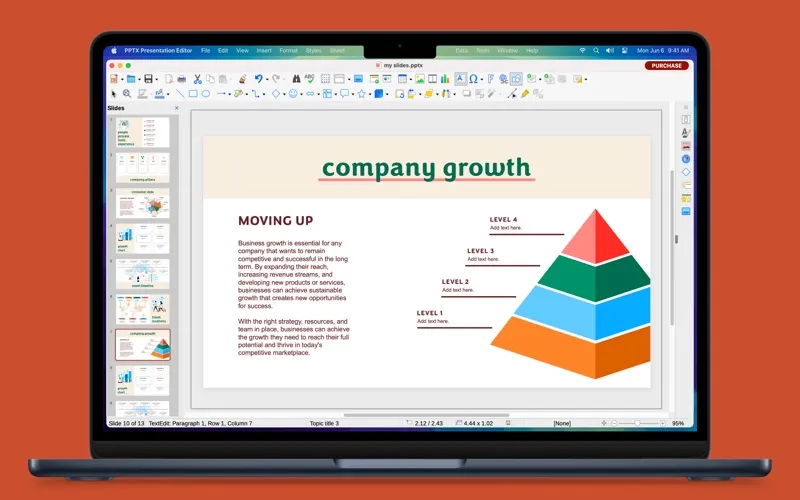Expand the special character dropdown arrow
The height and width of the screenshot is (500, 800).
point(482,80)
